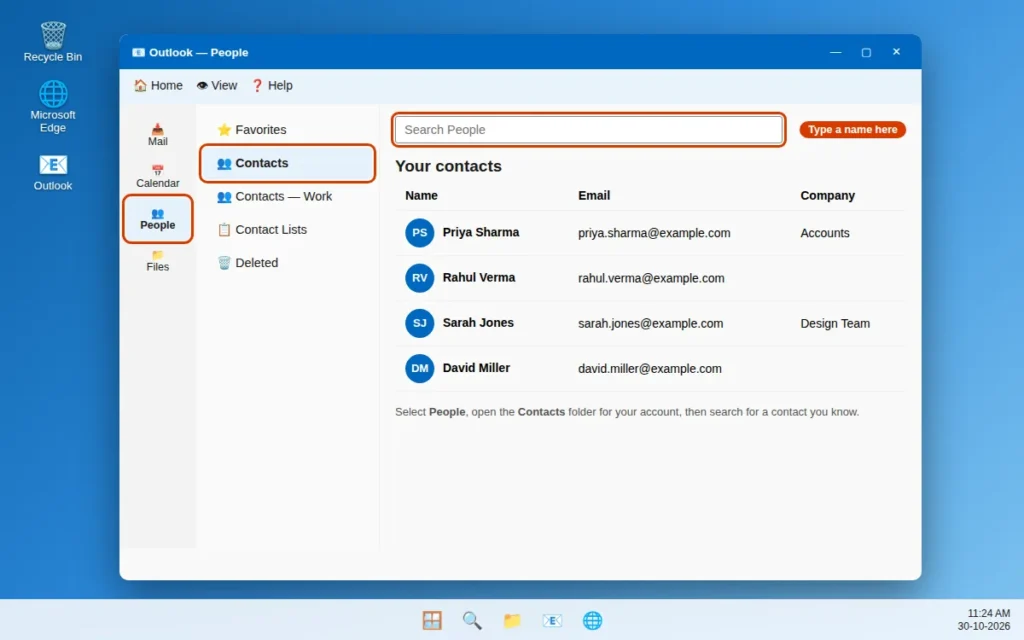
Task: Click the Email column header
Action: pyautogui.click(x=594, y=195)
